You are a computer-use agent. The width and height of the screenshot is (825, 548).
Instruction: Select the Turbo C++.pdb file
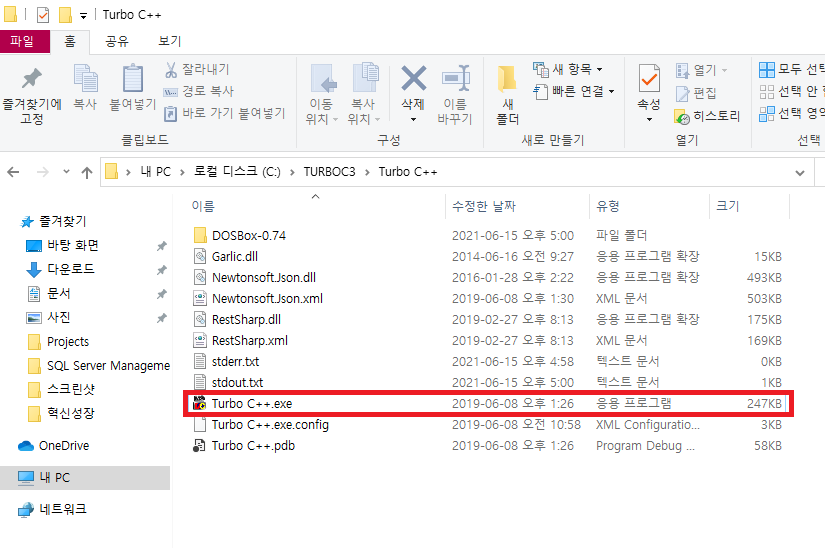[488, 446]
